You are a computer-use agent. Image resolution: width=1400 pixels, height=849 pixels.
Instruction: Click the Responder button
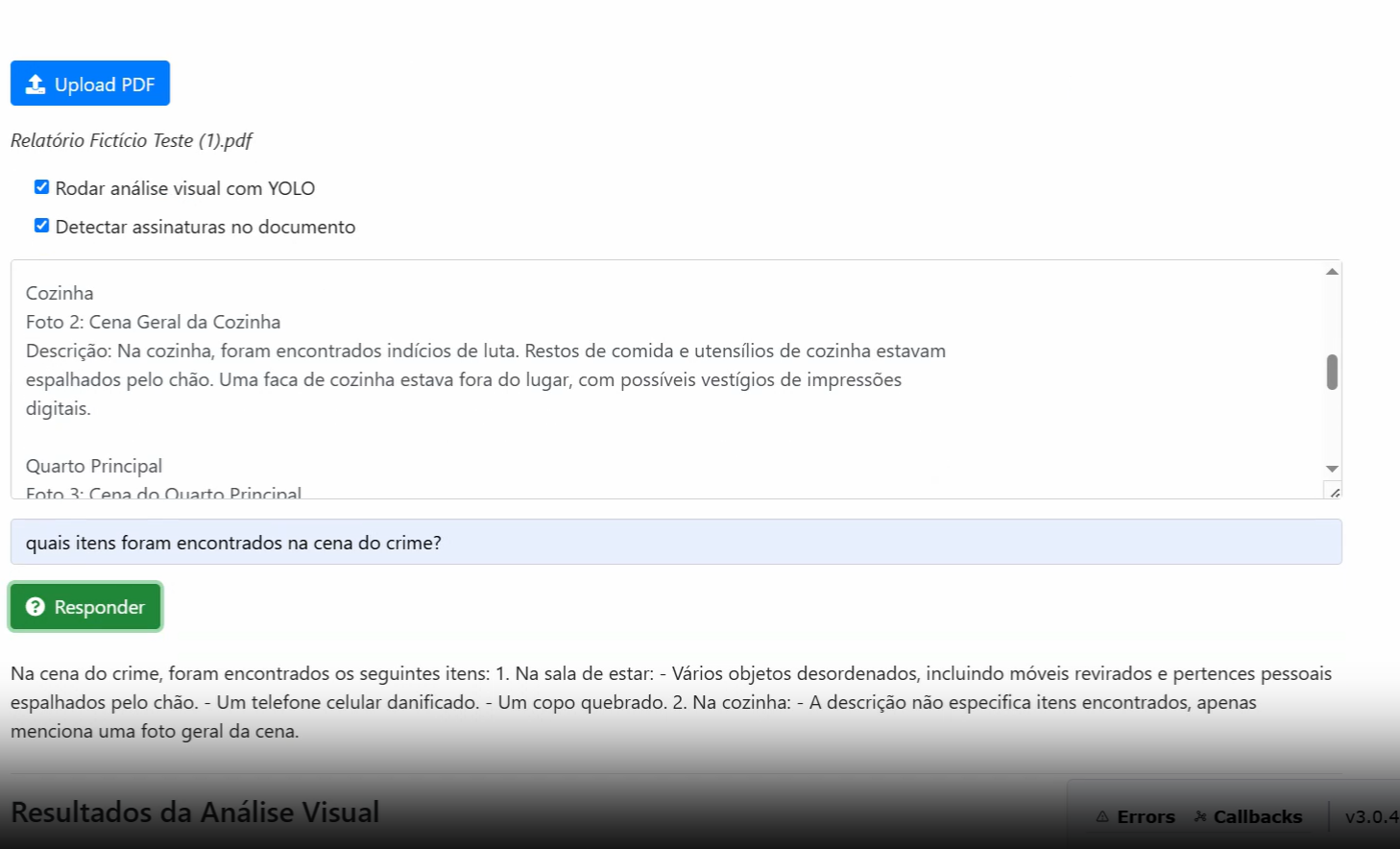point(85,607)
